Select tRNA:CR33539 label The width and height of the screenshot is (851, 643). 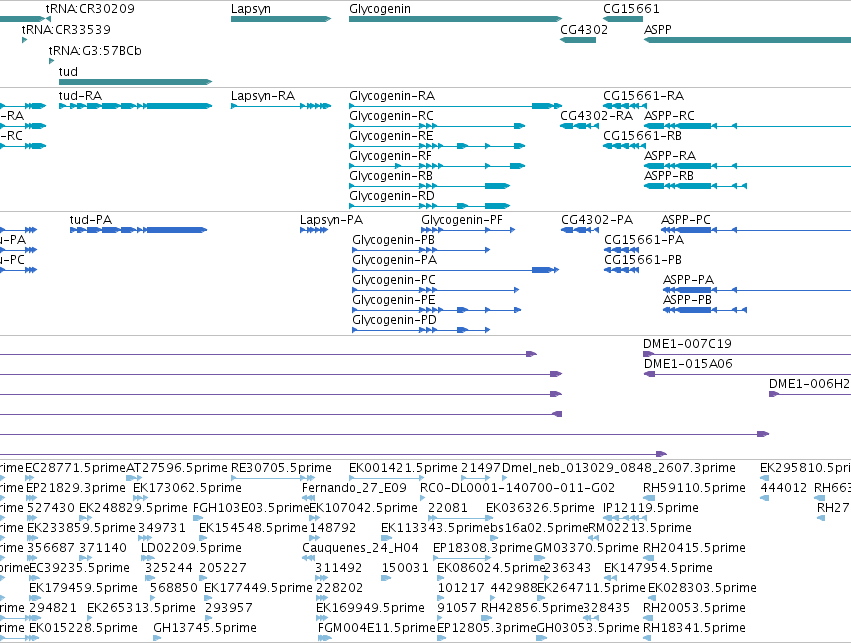[66, 29]
